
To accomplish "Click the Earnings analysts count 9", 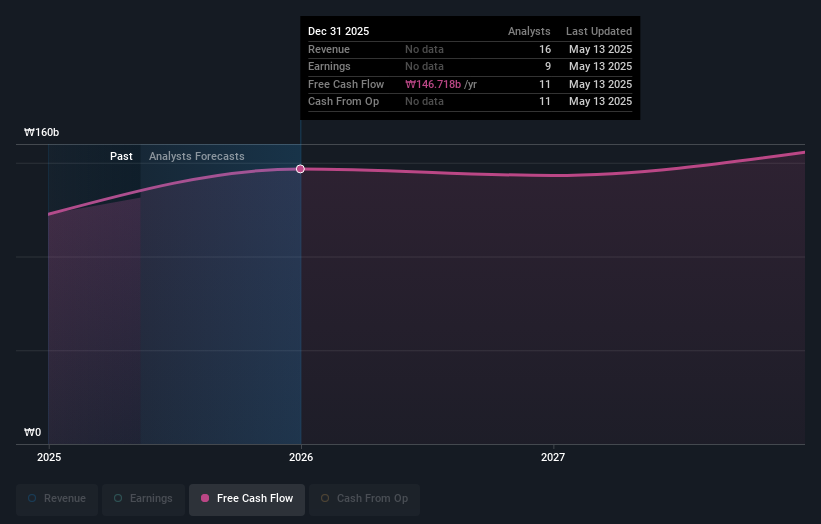I will point(548,66).
